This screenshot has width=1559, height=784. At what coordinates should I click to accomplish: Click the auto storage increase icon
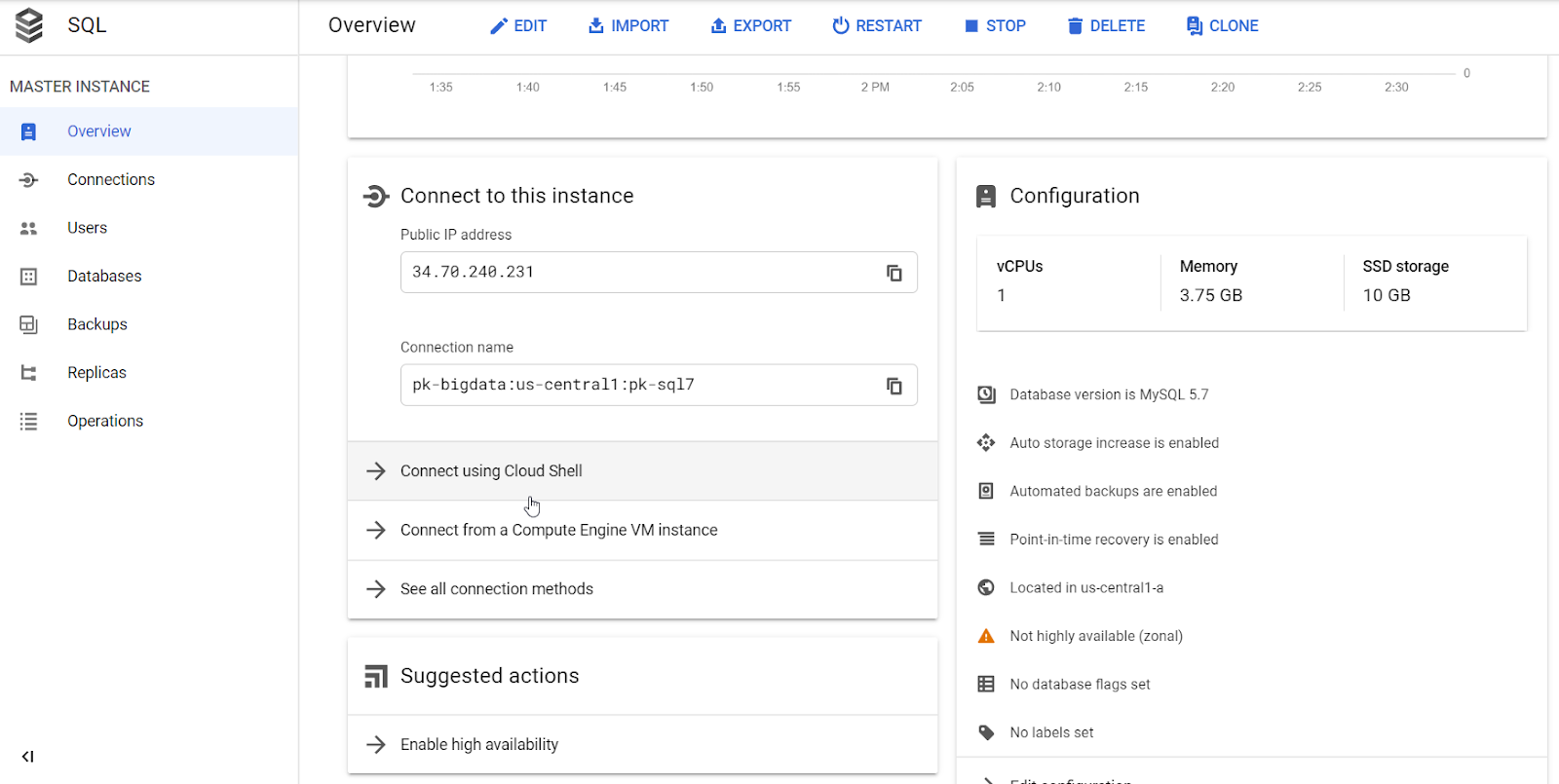point(986,443)
